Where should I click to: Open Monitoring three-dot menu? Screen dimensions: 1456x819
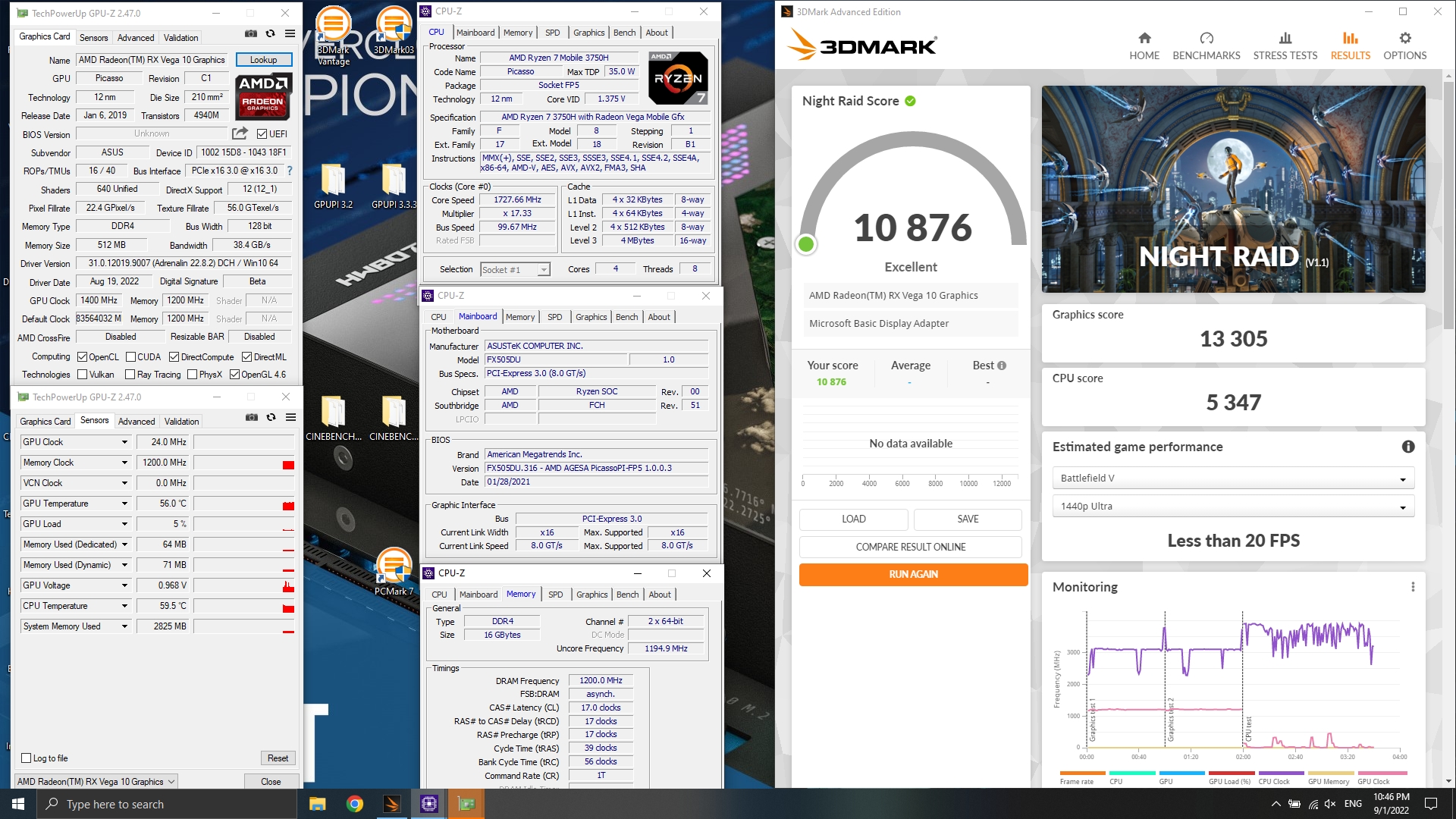coord(1413,587)
